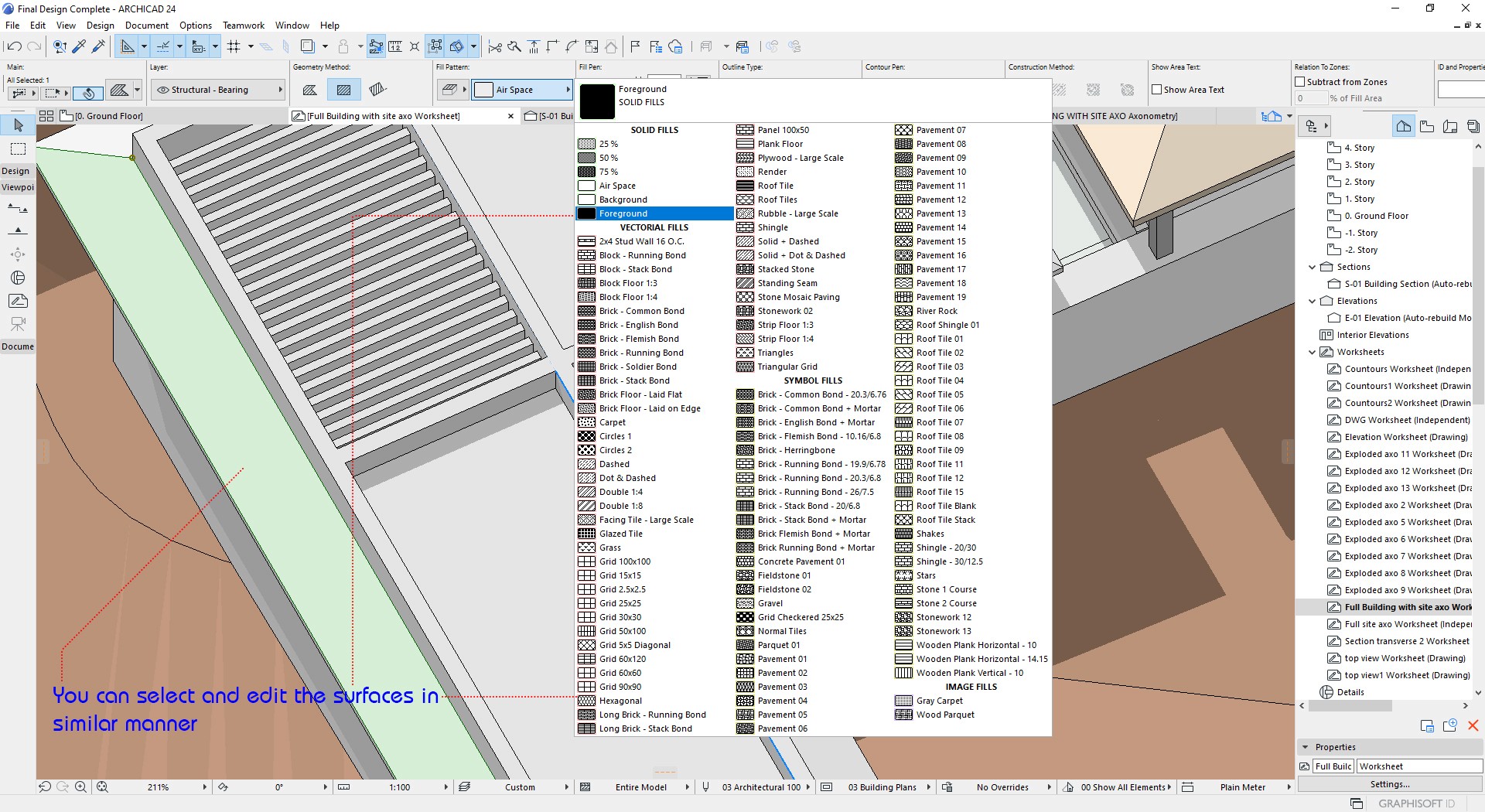This screenshot has width=1485, height=812.
Task: Click the eyedropper Pick Up Parameters icon
Action: (79, 46)
